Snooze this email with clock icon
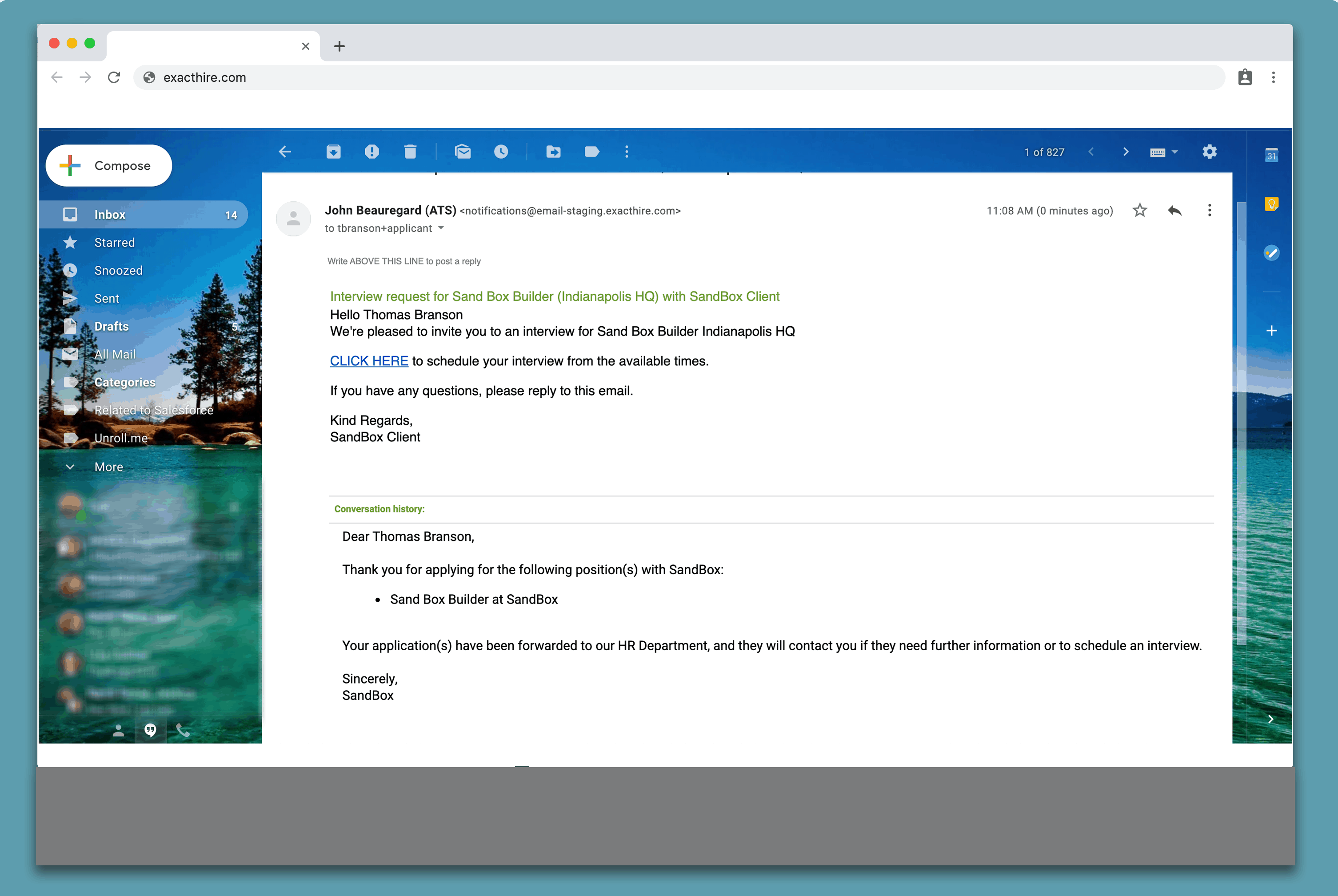This screenshot has height=896, width=1338. [x=501, y=152]
